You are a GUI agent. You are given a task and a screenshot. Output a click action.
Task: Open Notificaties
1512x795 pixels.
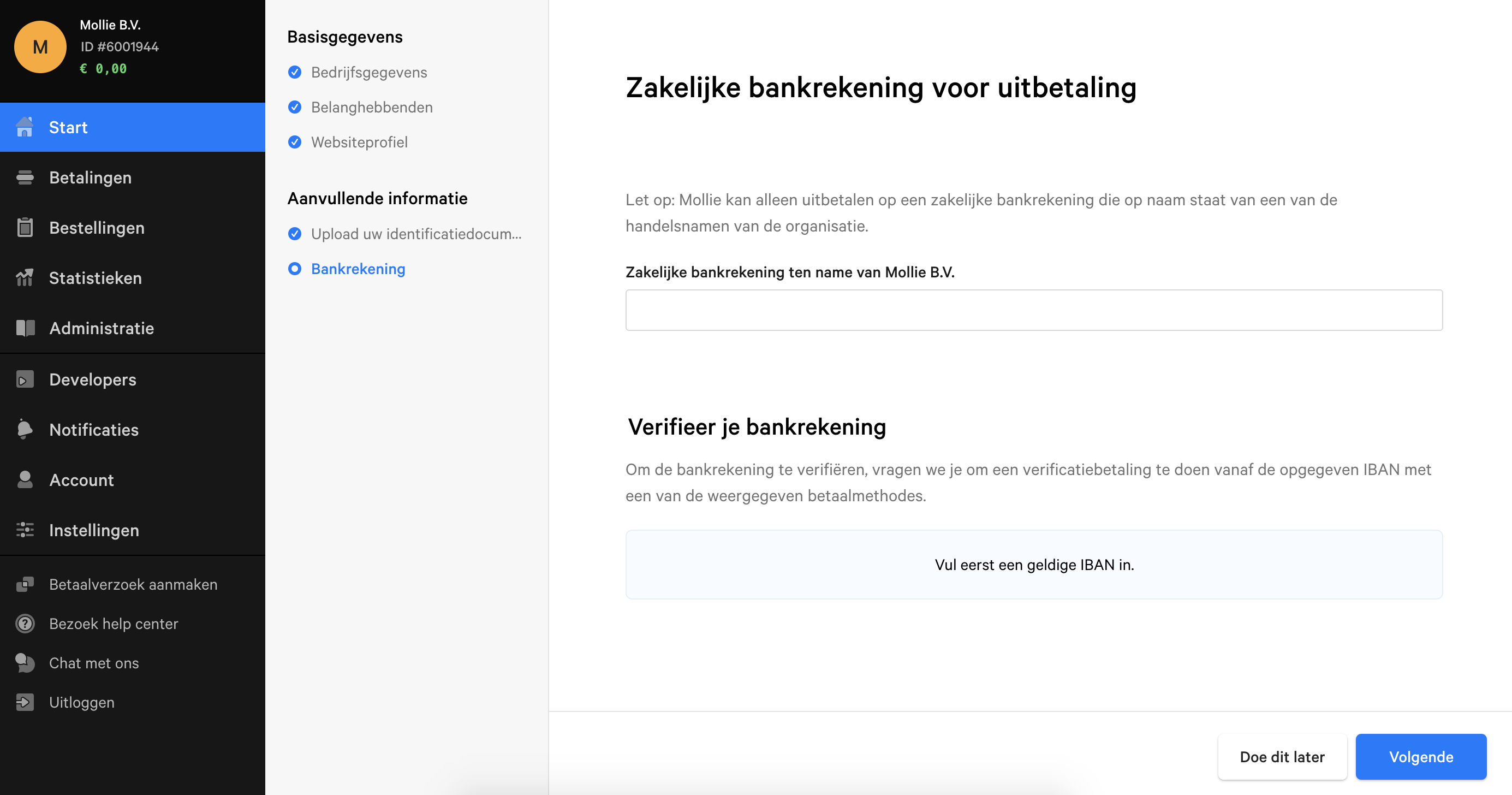(133, 429)
